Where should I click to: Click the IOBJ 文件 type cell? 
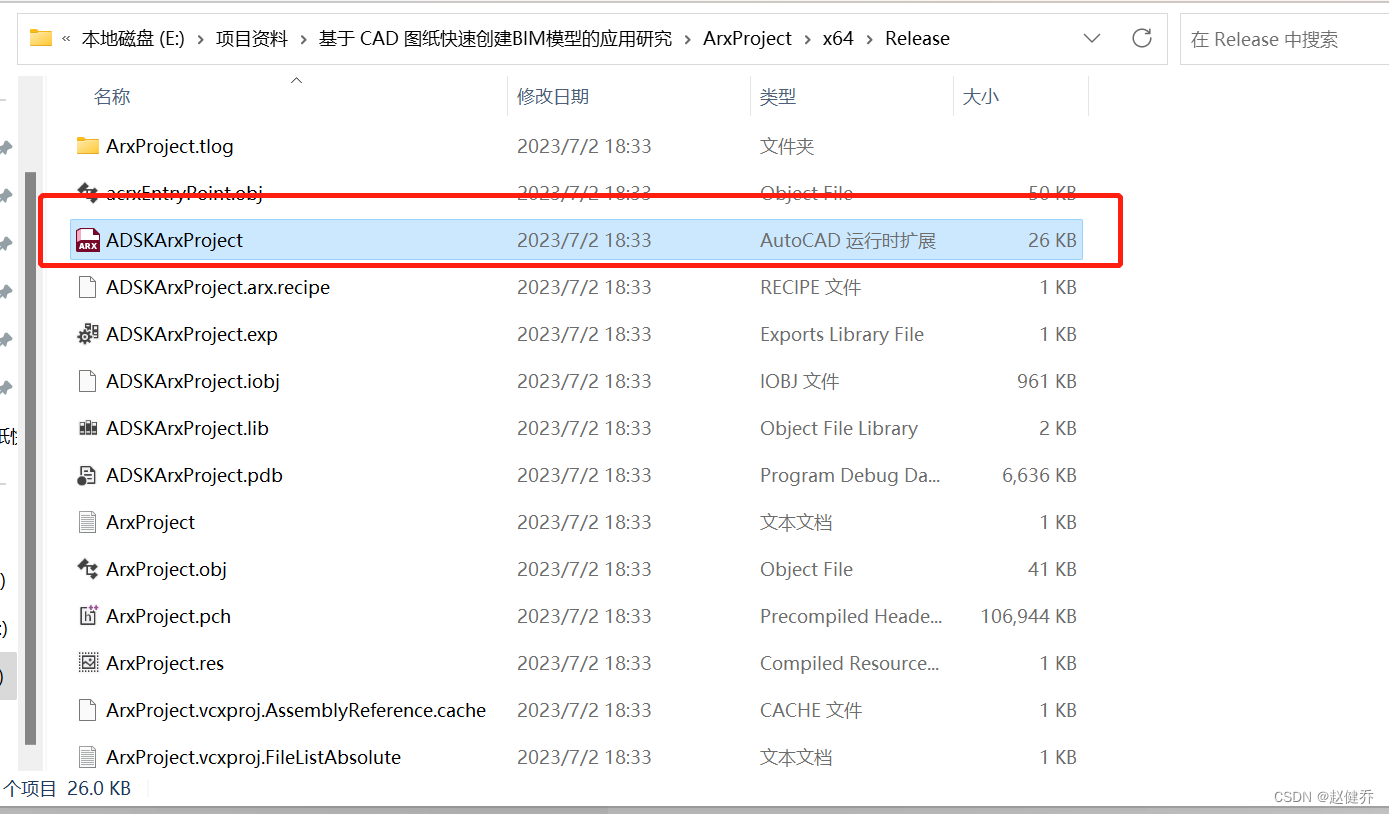point(799,381)
